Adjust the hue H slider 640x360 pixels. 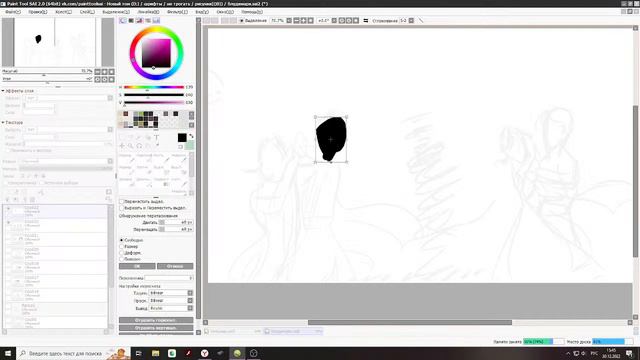point(154,87)
